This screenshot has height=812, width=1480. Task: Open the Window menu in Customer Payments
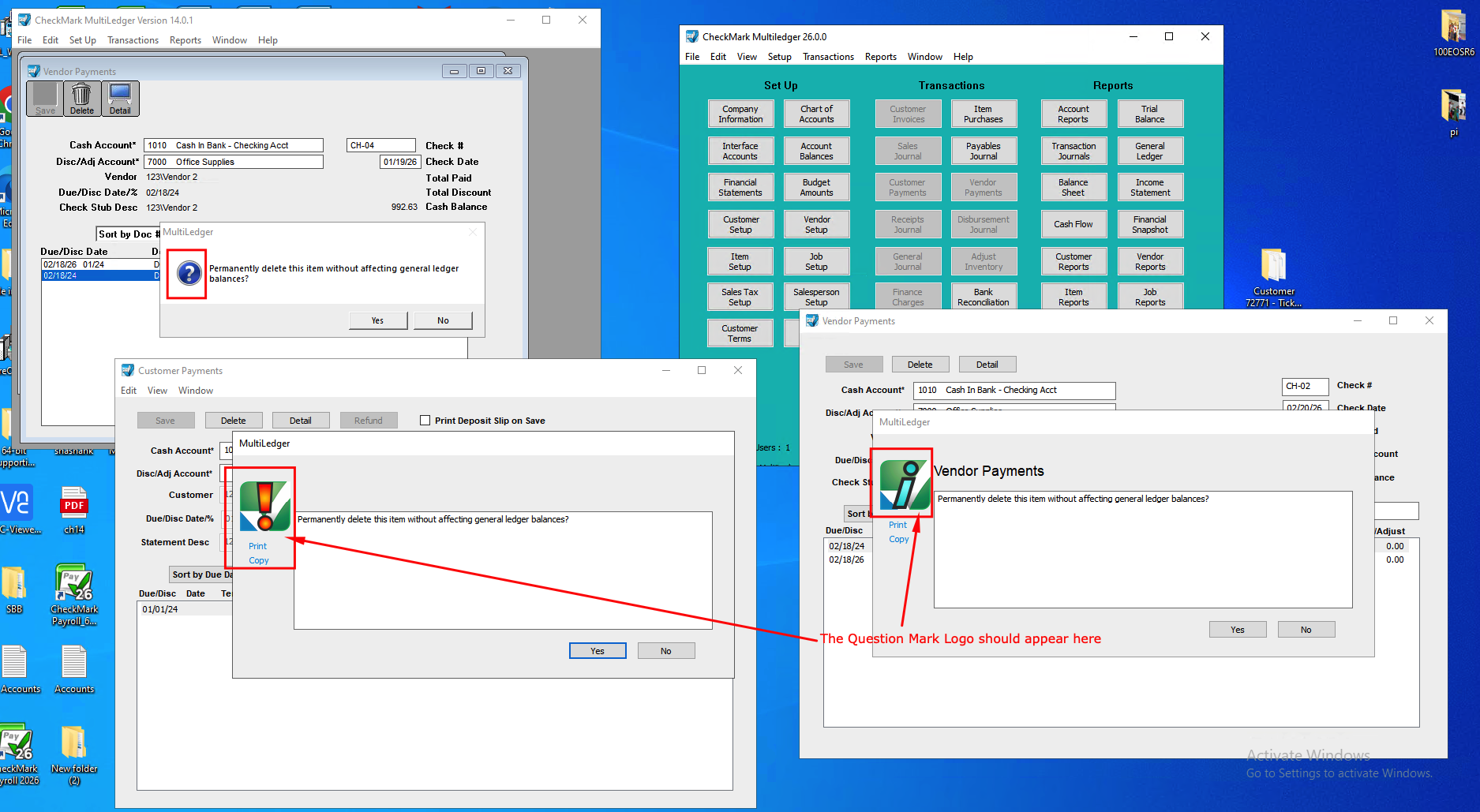196,391
